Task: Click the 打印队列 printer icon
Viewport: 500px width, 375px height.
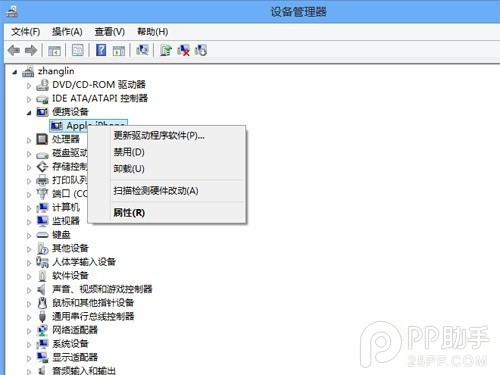Action: pyautogui.click(x=42, y=180)
